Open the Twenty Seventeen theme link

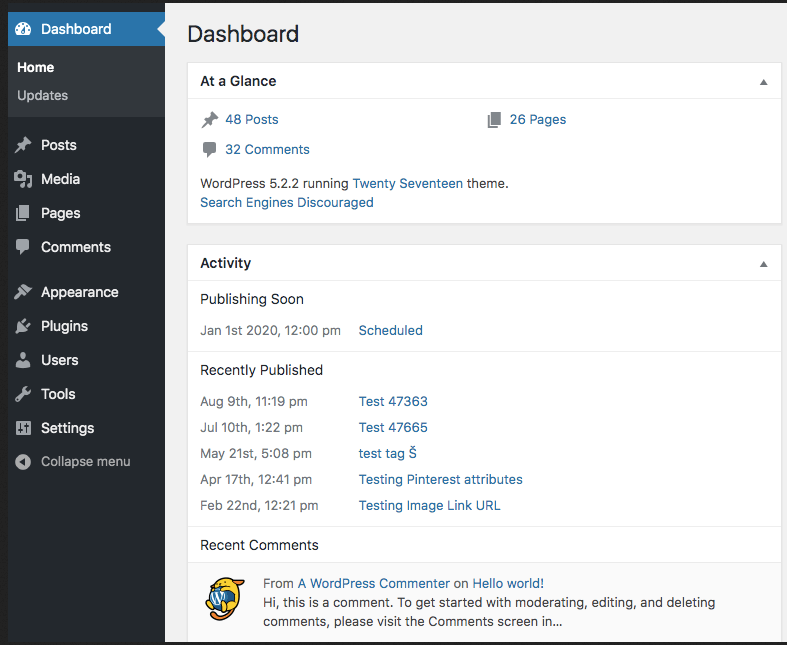coord(407,184)
